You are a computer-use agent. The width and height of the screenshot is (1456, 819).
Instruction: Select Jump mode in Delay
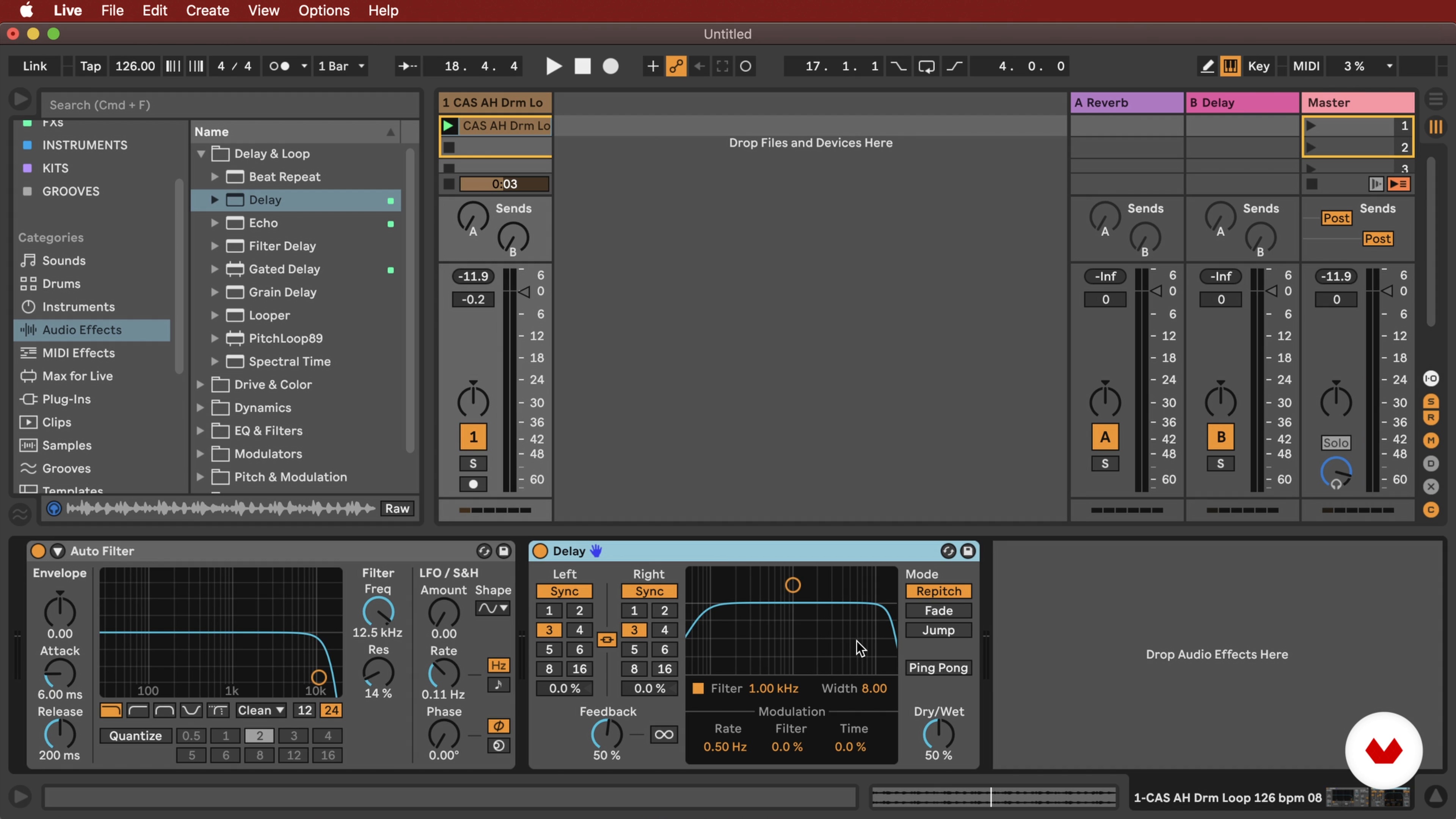coord(938,630)
